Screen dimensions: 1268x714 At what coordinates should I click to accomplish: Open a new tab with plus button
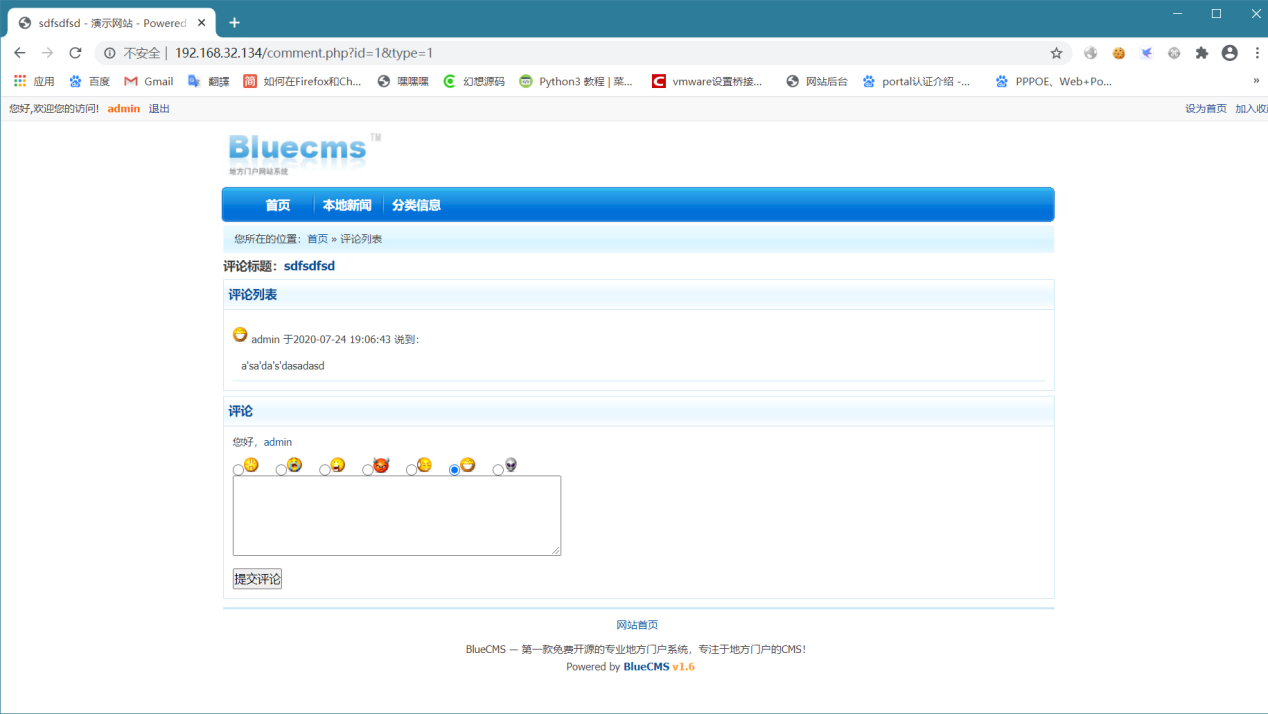coord(234,22)
